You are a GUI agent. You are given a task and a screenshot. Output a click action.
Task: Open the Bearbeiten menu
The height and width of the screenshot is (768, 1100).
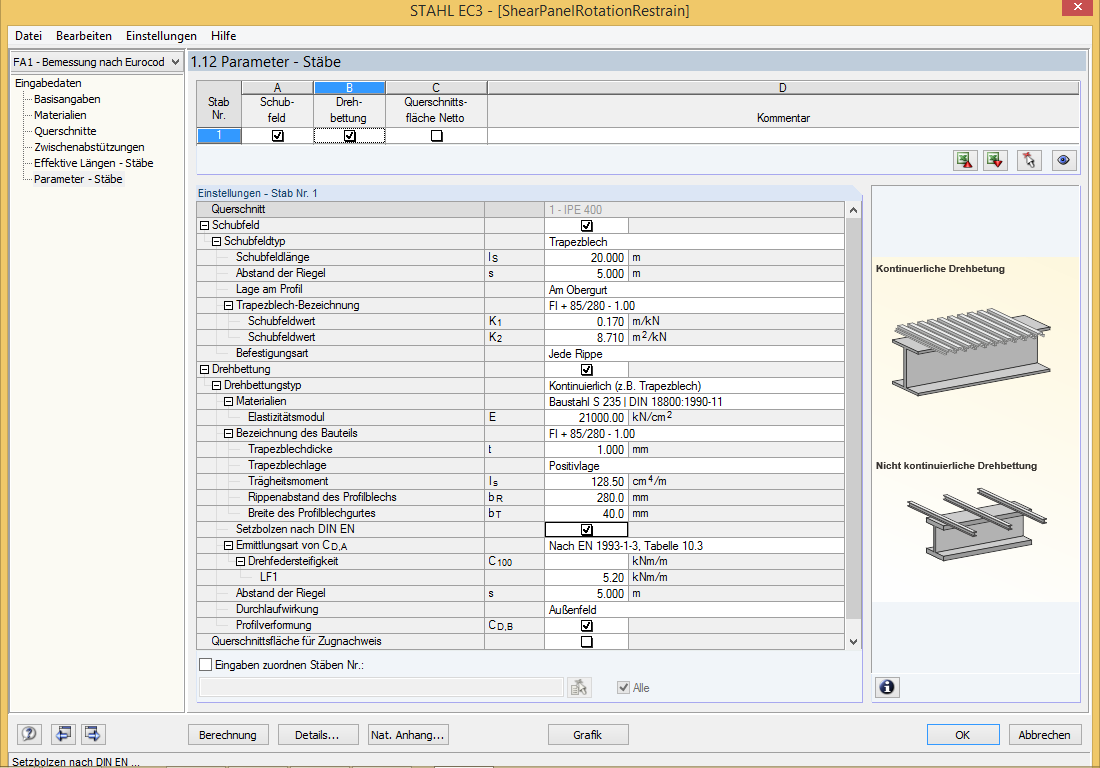click(x=84, y=35)
